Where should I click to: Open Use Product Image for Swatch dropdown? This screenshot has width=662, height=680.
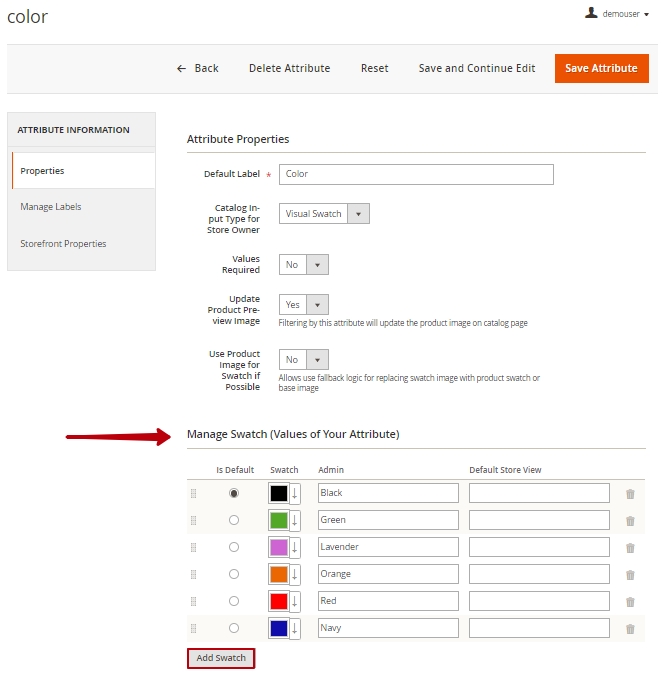click(304, 359)
